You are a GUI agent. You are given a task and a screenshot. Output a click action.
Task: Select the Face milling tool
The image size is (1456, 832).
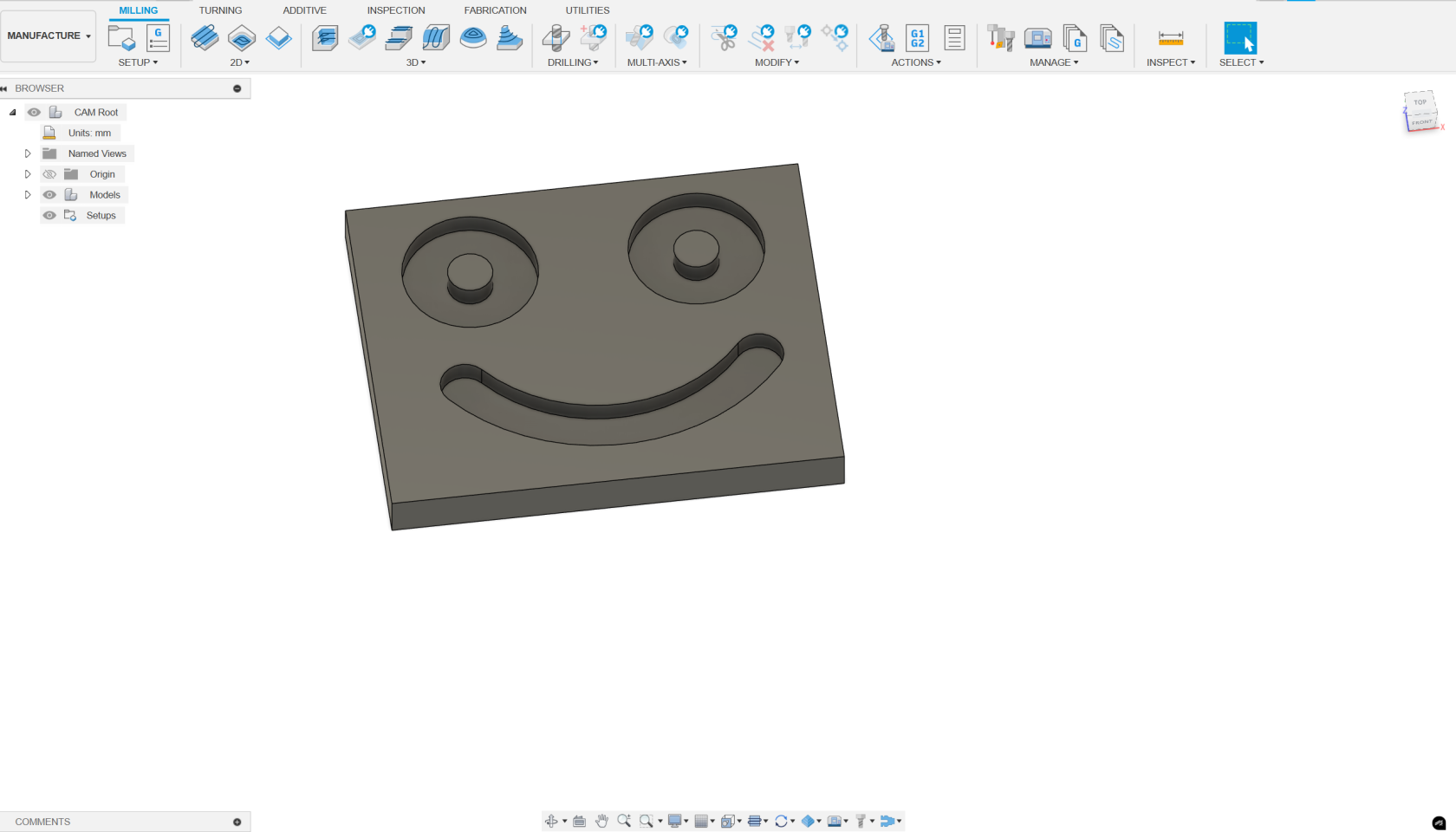point(279,38)
